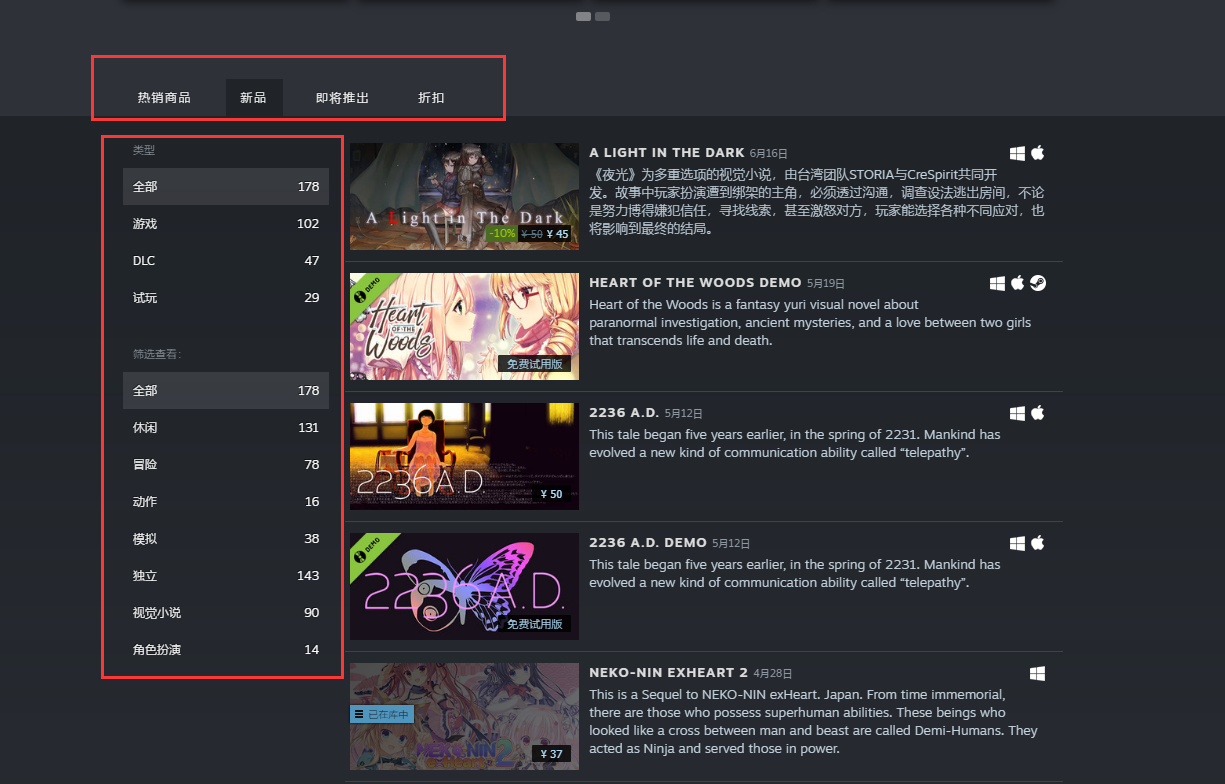Open Heart of the Woods Demo thumbnail
1225x784 pixels.
[x=464, y=326]
